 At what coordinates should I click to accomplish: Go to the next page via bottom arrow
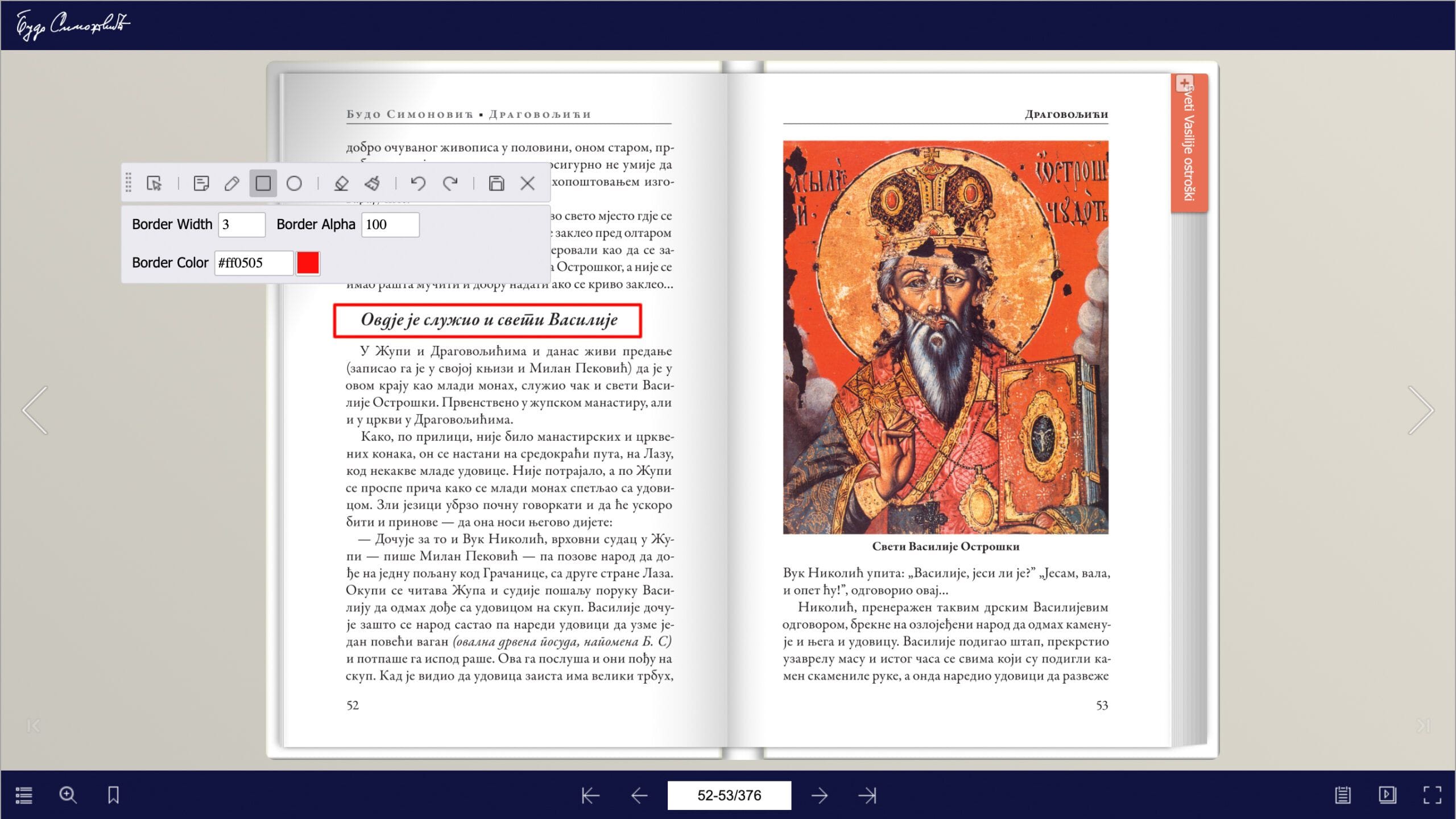coord(819,795)
